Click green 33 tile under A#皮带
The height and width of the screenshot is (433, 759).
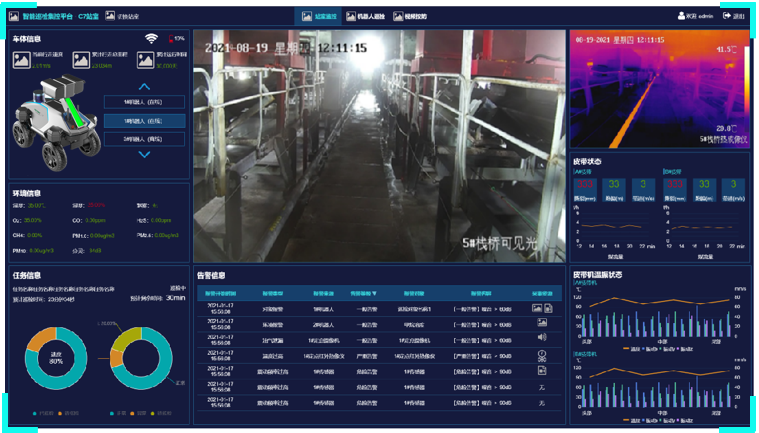click(614, 189)
